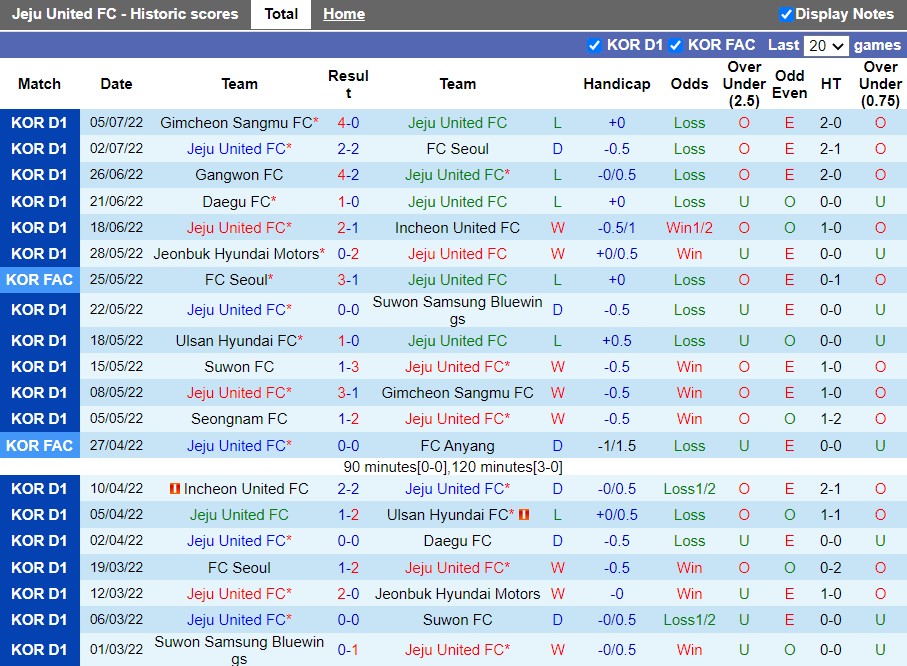Click the 4-0 result on 05/07/22
The height and width of the screenshot is (666, 907).
[x=348, y=123]
